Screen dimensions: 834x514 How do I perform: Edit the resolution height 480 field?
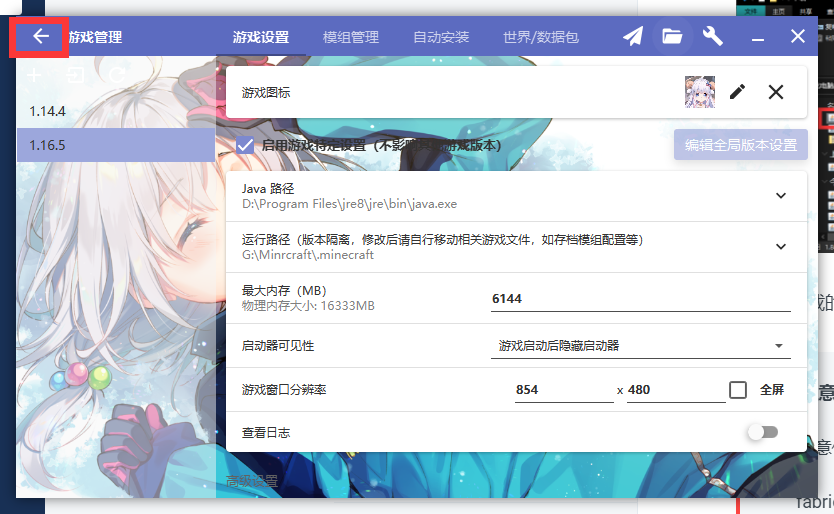click(676, 390)
